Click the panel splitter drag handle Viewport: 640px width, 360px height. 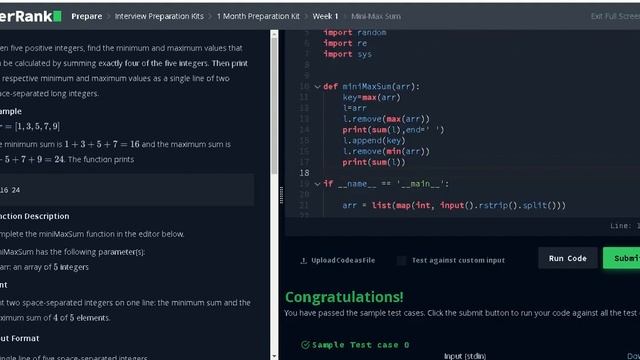281,195
